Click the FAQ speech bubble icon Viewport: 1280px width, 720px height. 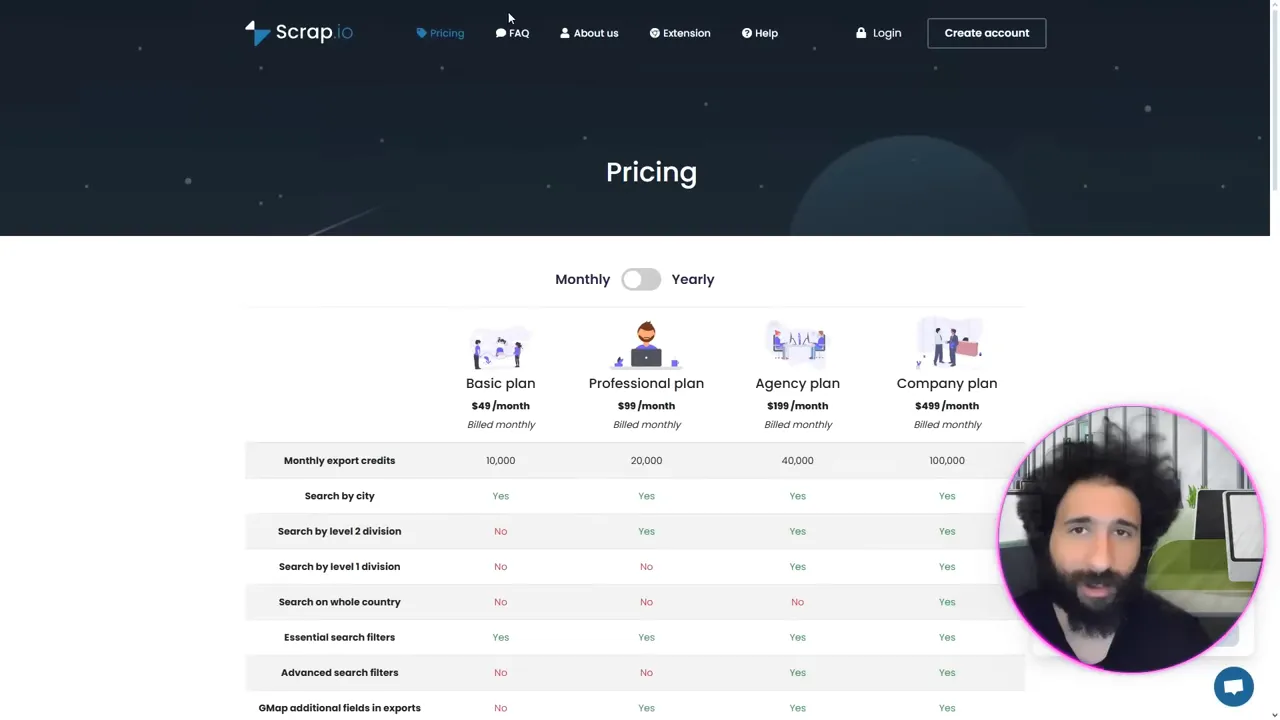click(501, 33)
